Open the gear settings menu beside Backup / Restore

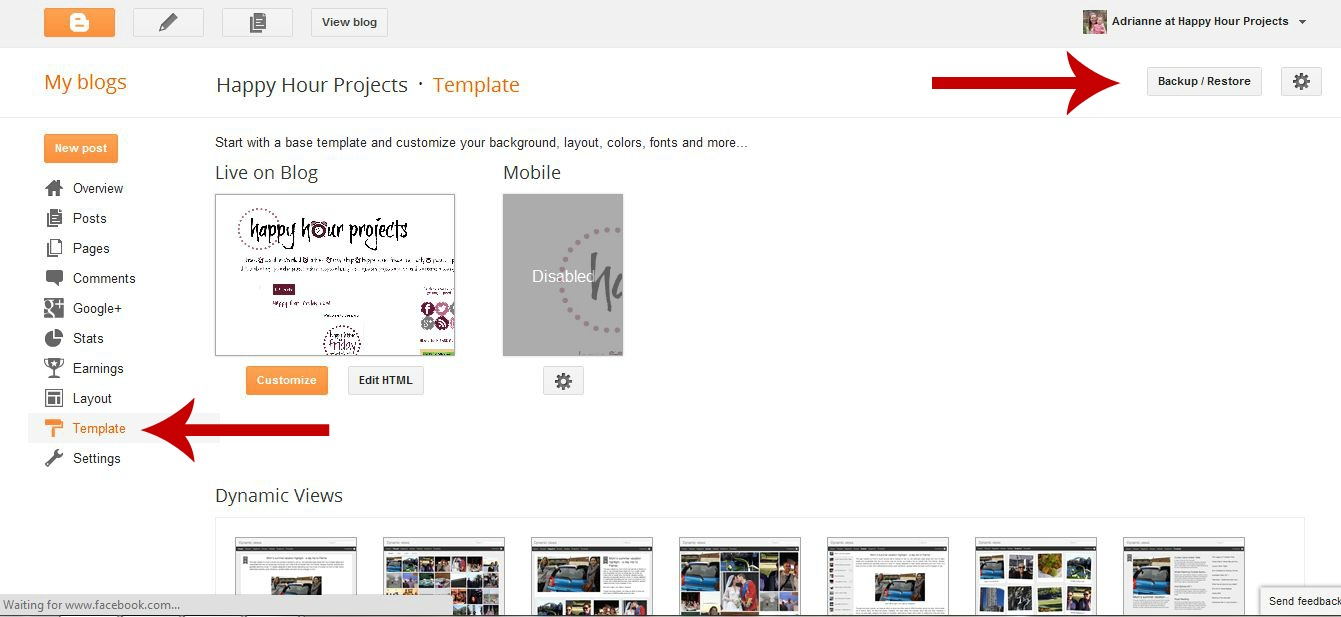coord(1301,81)
